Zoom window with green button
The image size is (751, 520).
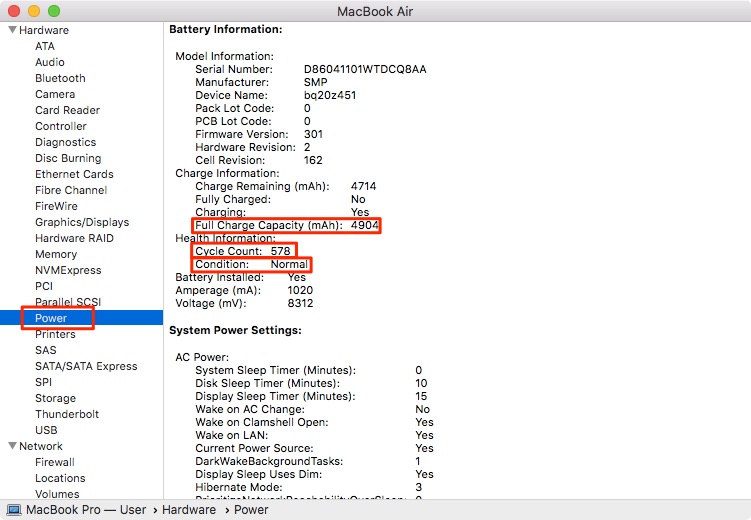click(54, 11)
